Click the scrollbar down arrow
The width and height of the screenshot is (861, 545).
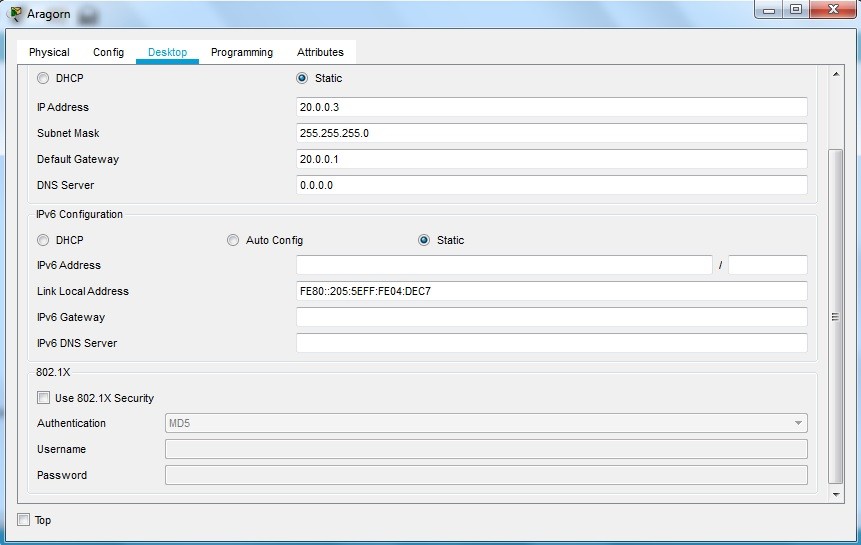pyautogui.click(x=836, y=494)
